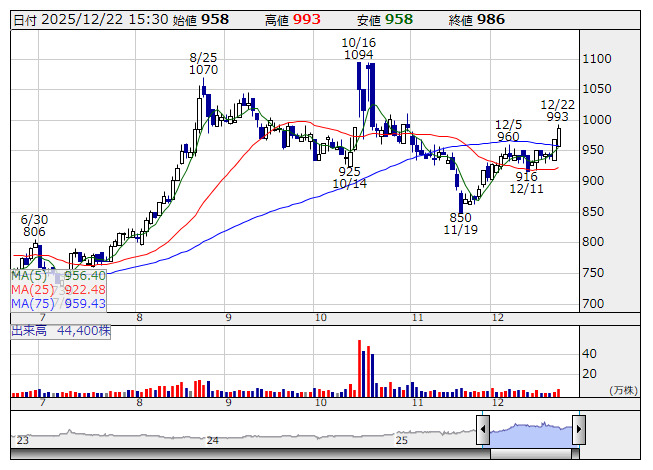
Task: Click the 12/22 latest price label 993
Action: 558,117
